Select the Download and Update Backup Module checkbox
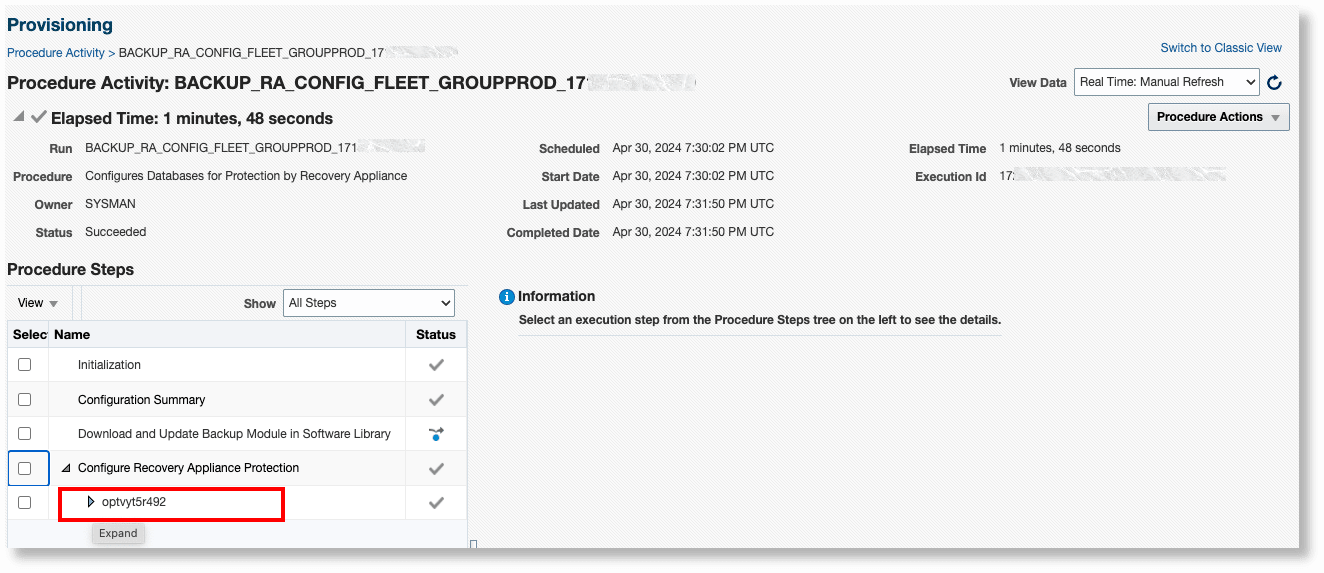The image size is (1324, 573). (x=25, y=434)
